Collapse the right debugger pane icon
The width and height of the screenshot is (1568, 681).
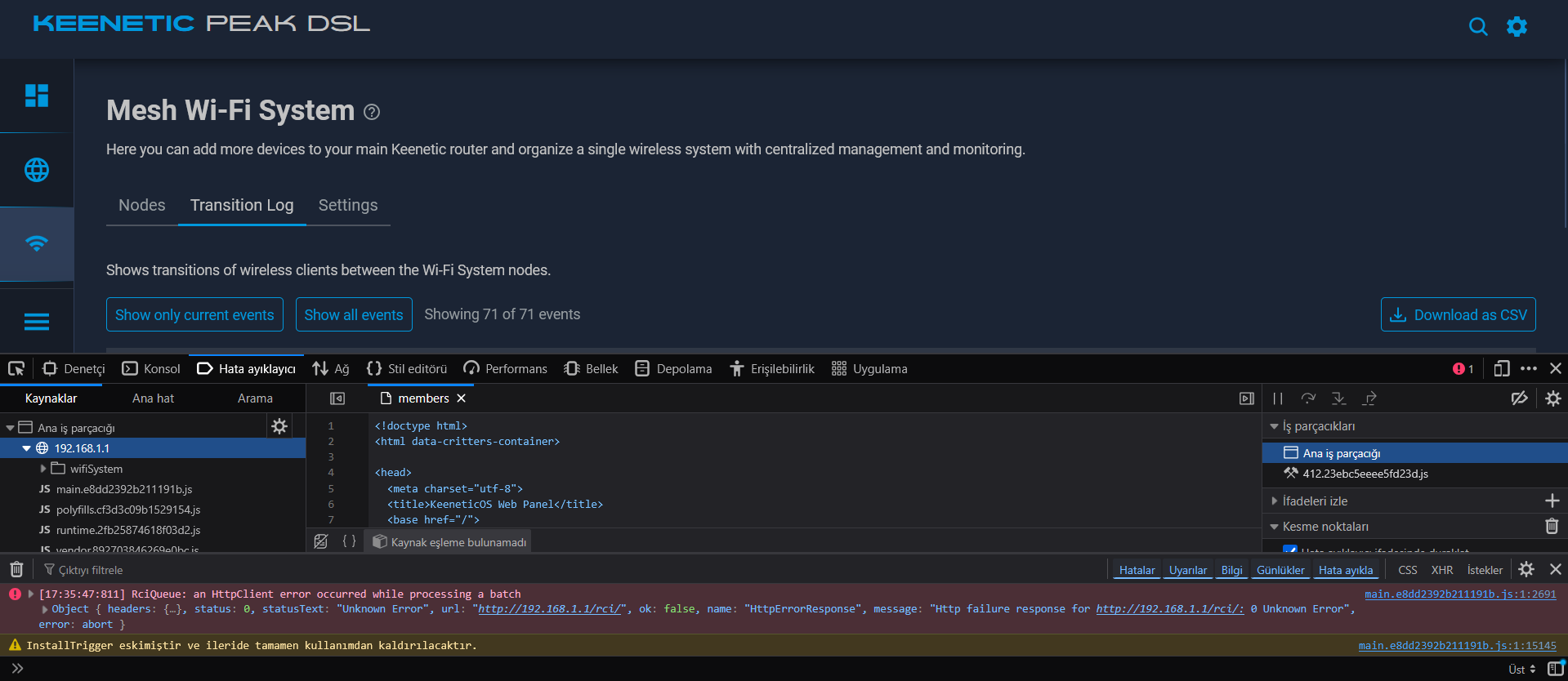click(1246, 398)
